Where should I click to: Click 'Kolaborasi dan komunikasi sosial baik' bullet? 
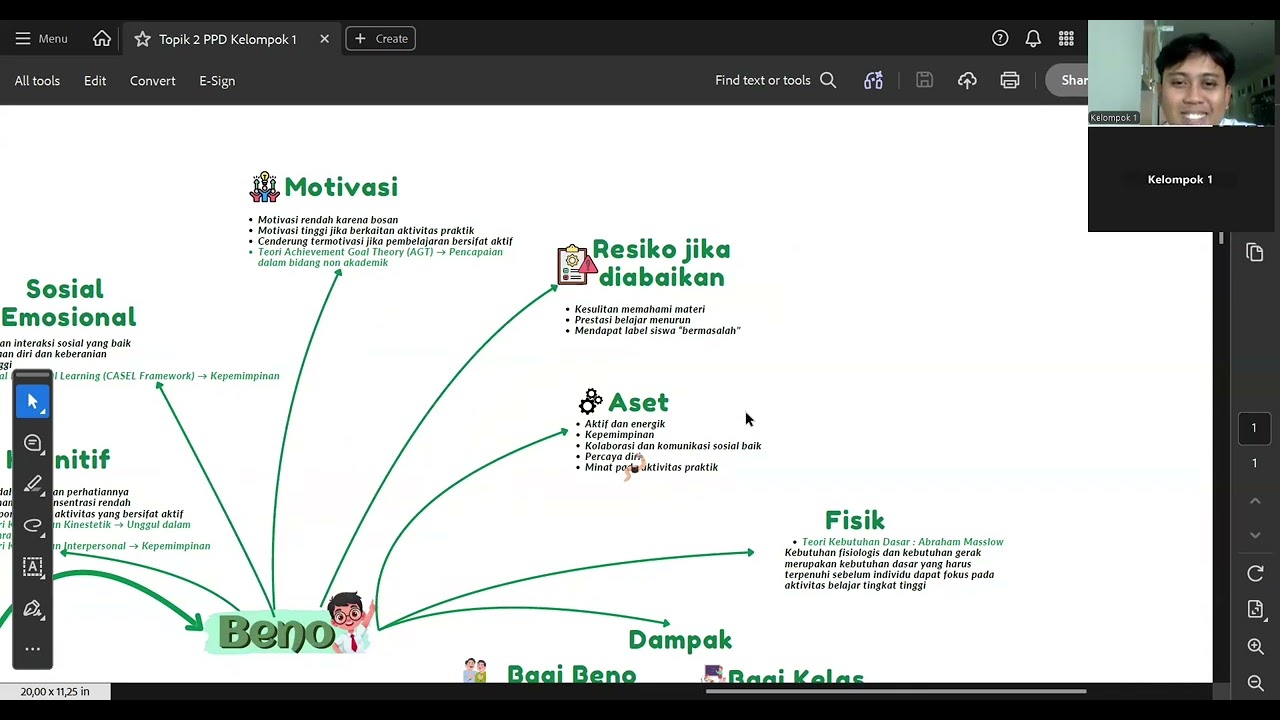(673, 446)
